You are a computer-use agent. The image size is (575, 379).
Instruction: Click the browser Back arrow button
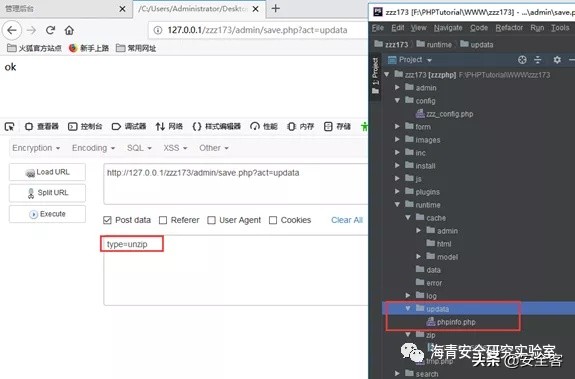coord(12,30)
